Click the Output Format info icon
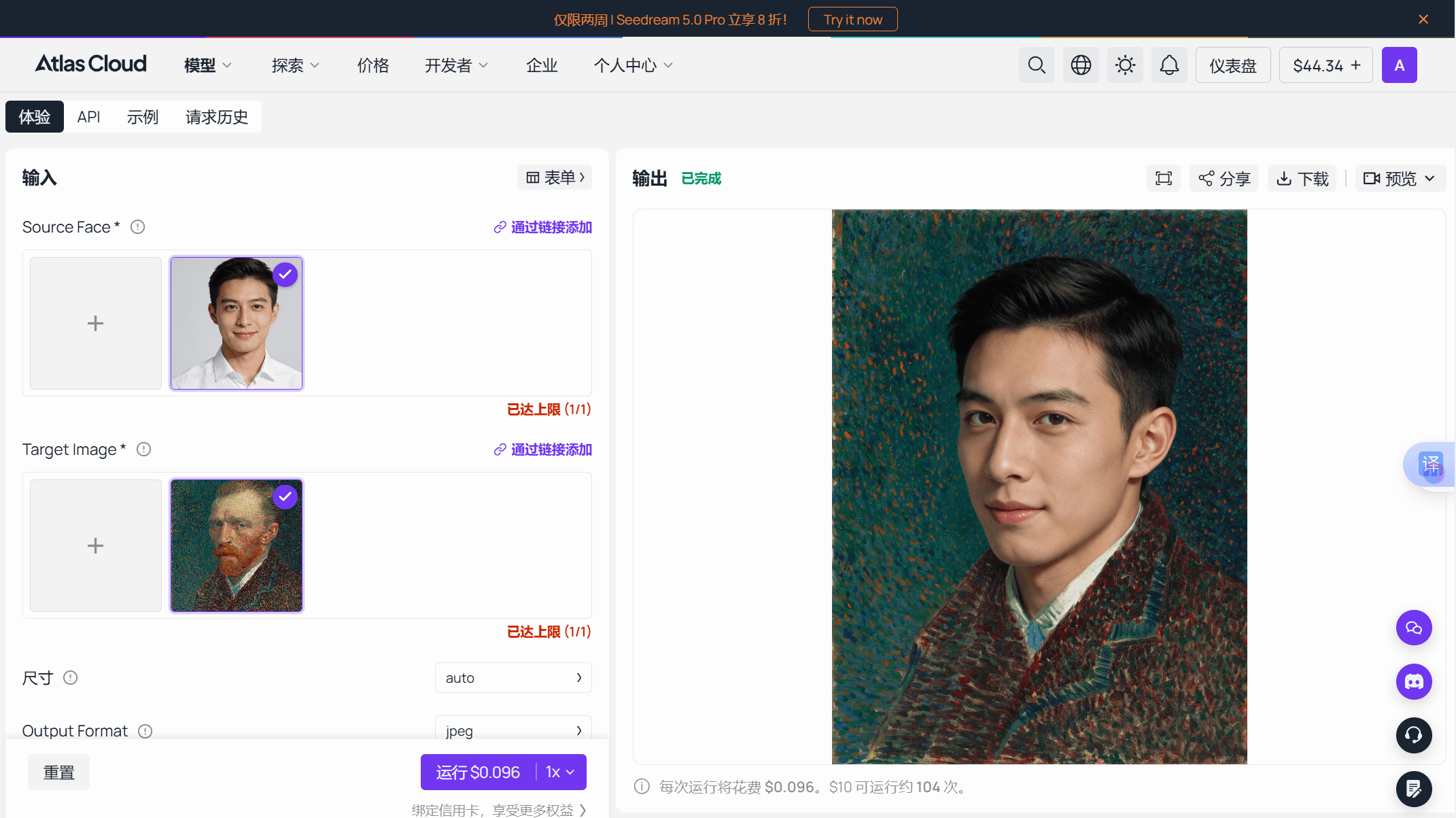This screenshot has height=818, width=1456. click(x=145, y=731)
